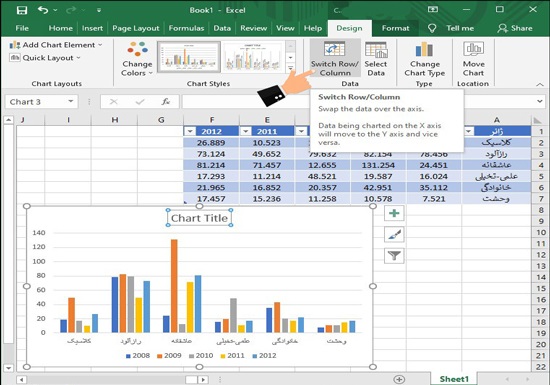Click the 2008 legend entry
The image size is (550, 385).
pyautogui.click(x=138, y=356)
